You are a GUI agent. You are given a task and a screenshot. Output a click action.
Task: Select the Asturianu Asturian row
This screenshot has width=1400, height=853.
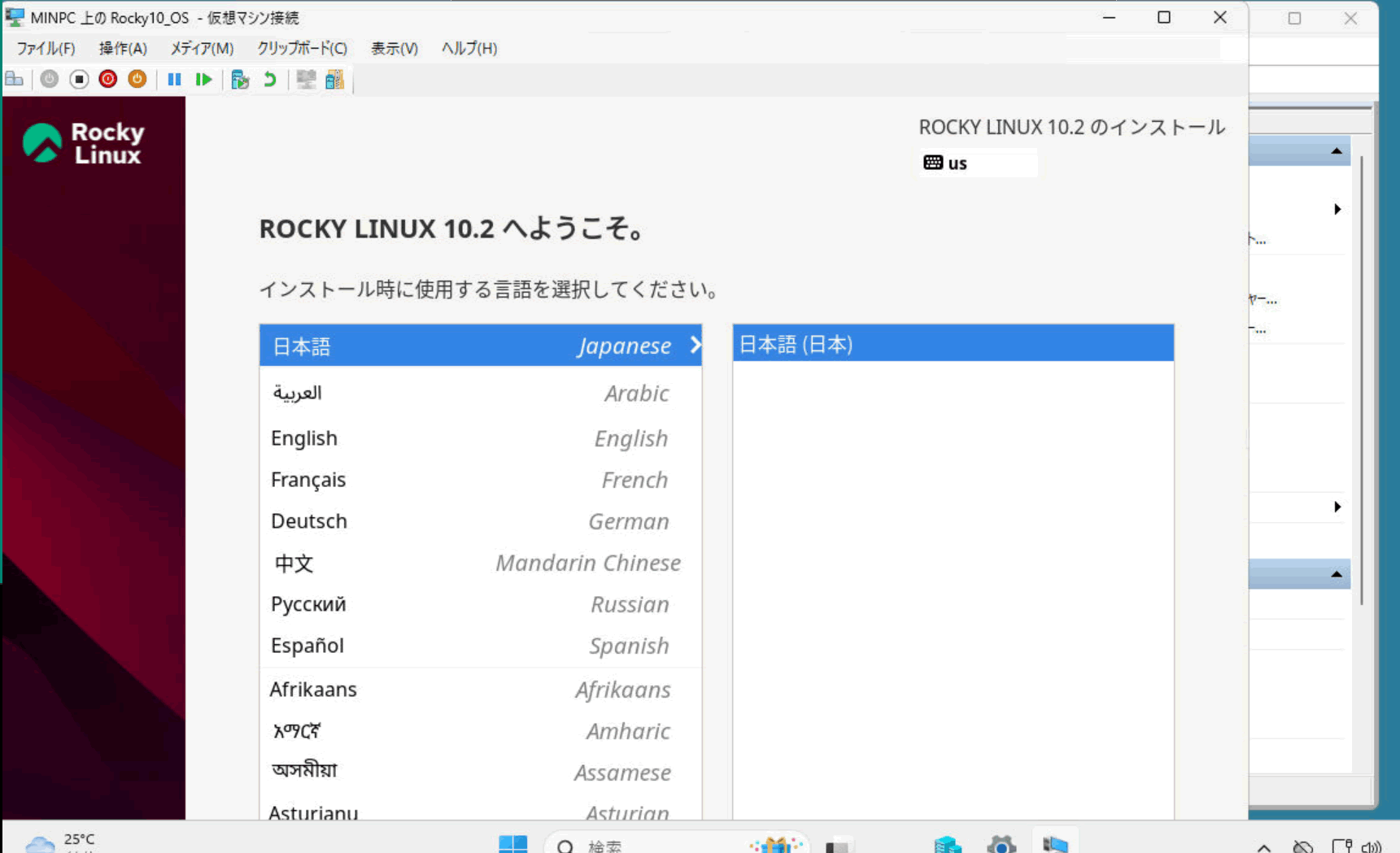tap(480, 808)
